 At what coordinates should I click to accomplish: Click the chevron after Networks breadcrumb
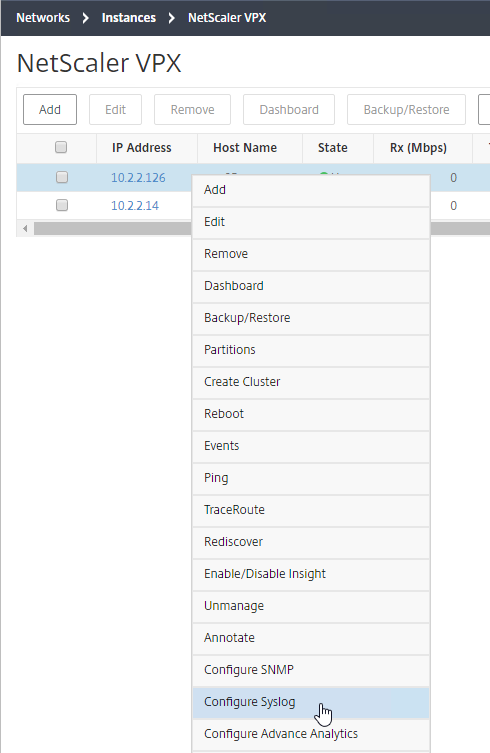[86, 18]
